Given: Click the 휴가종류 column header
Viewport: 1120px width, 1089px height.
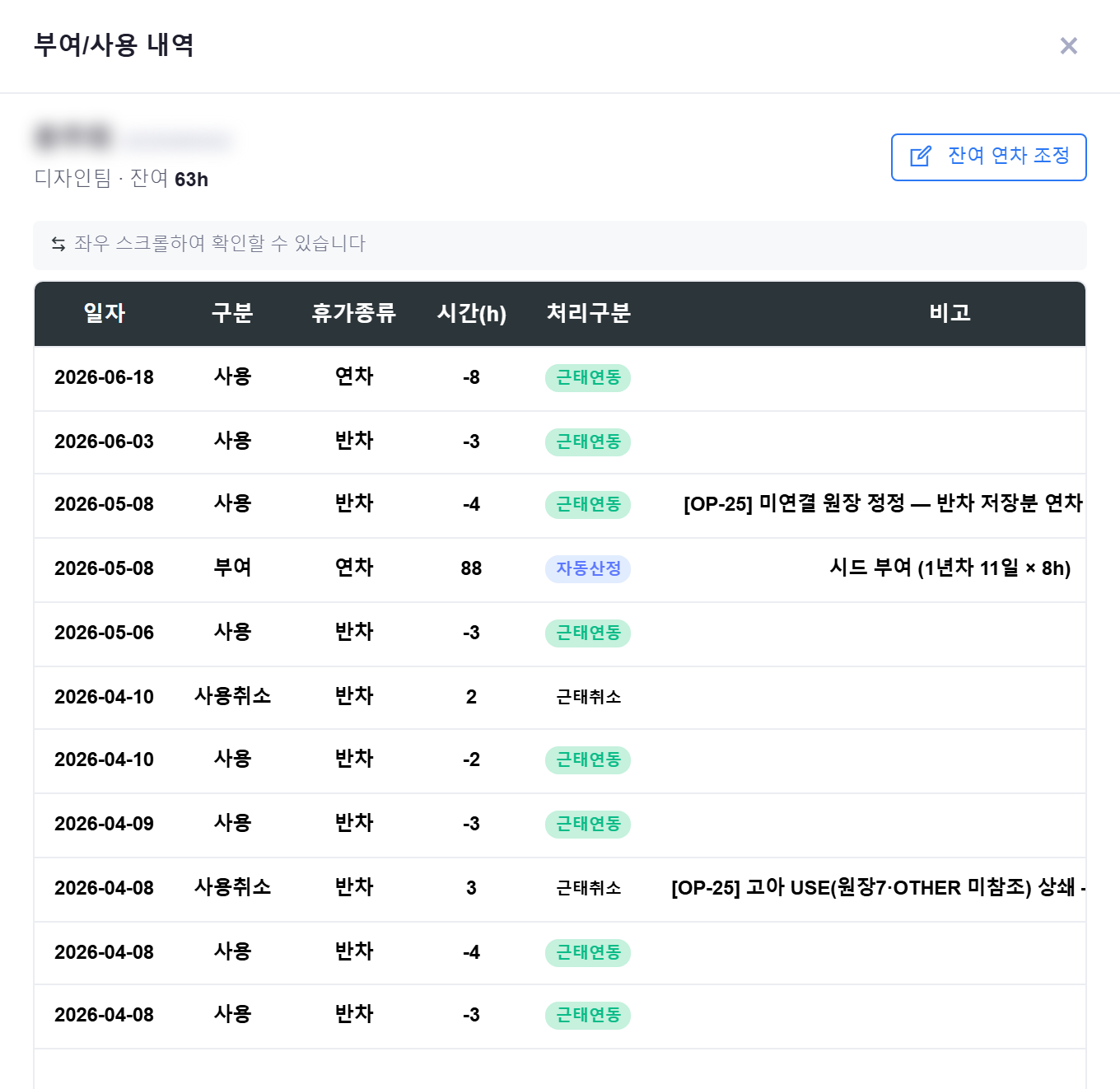Looking at the screenshot, I should [x=354, y=313].
